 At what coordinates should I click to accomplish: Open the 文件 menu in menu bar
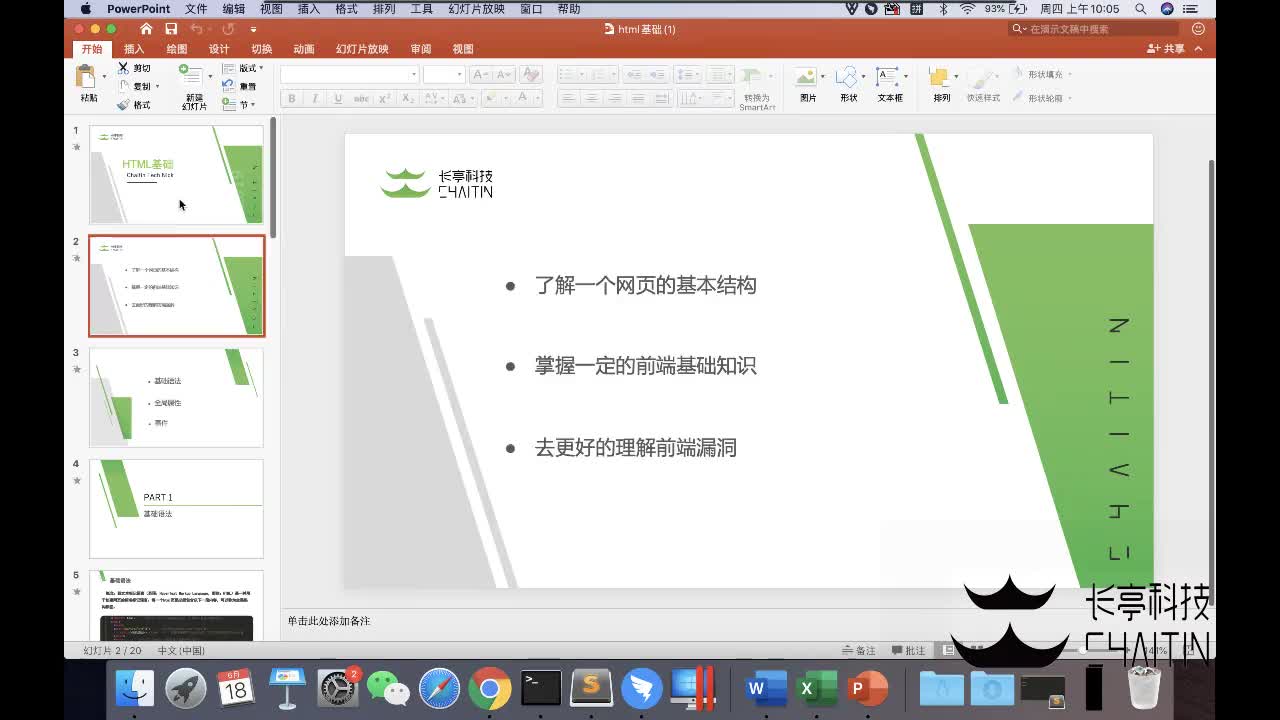point(196,9)
